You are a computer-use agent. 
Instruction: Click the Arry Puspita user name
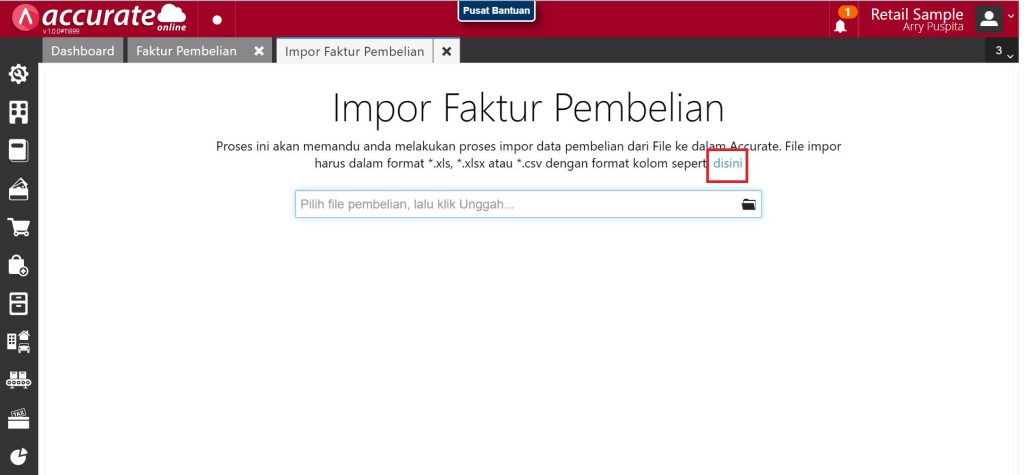click(933, 27)
